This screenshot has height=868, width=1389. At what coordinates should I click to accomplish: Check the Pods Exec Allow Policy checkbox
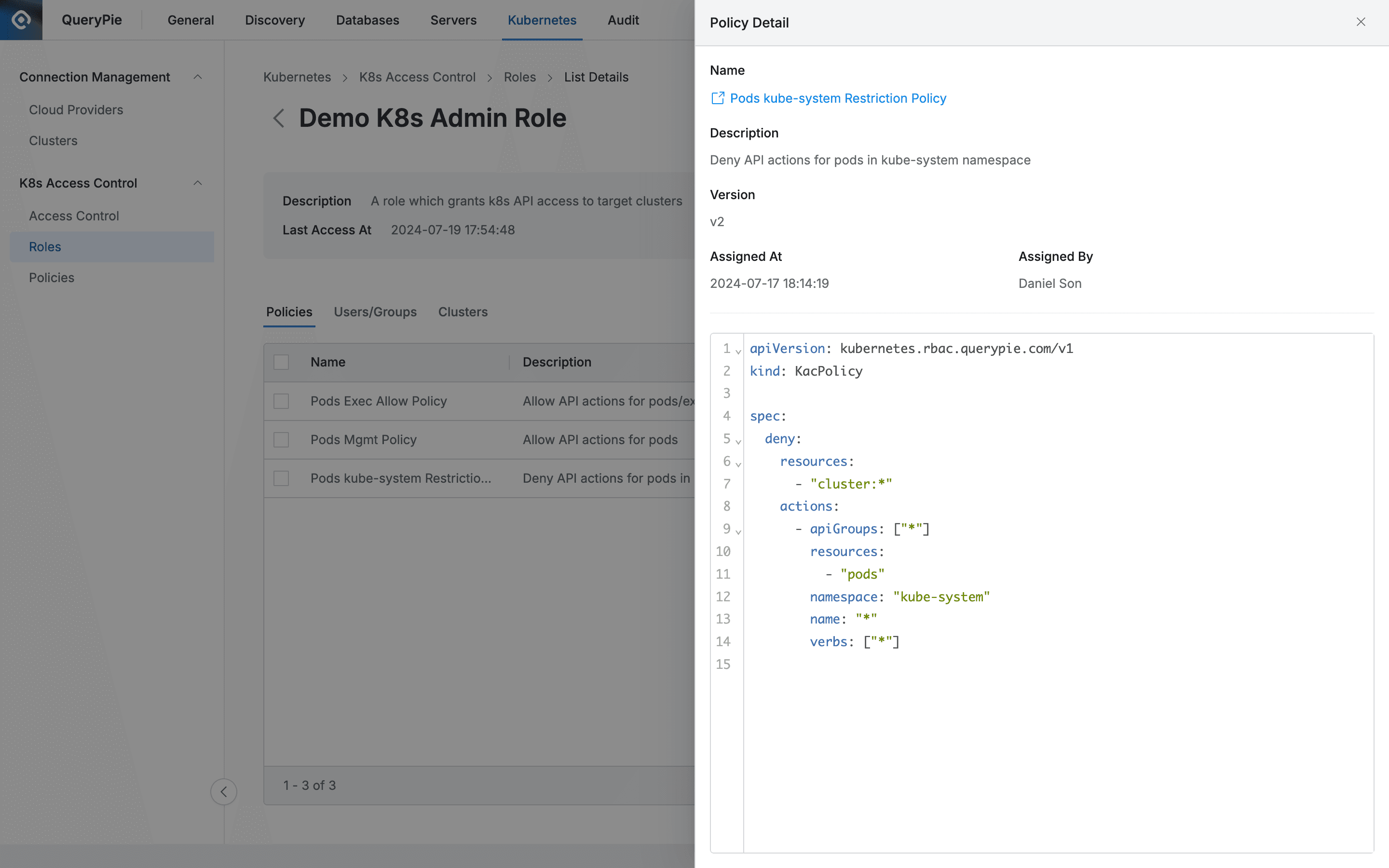pyautogui.click(x=281, y=401)
